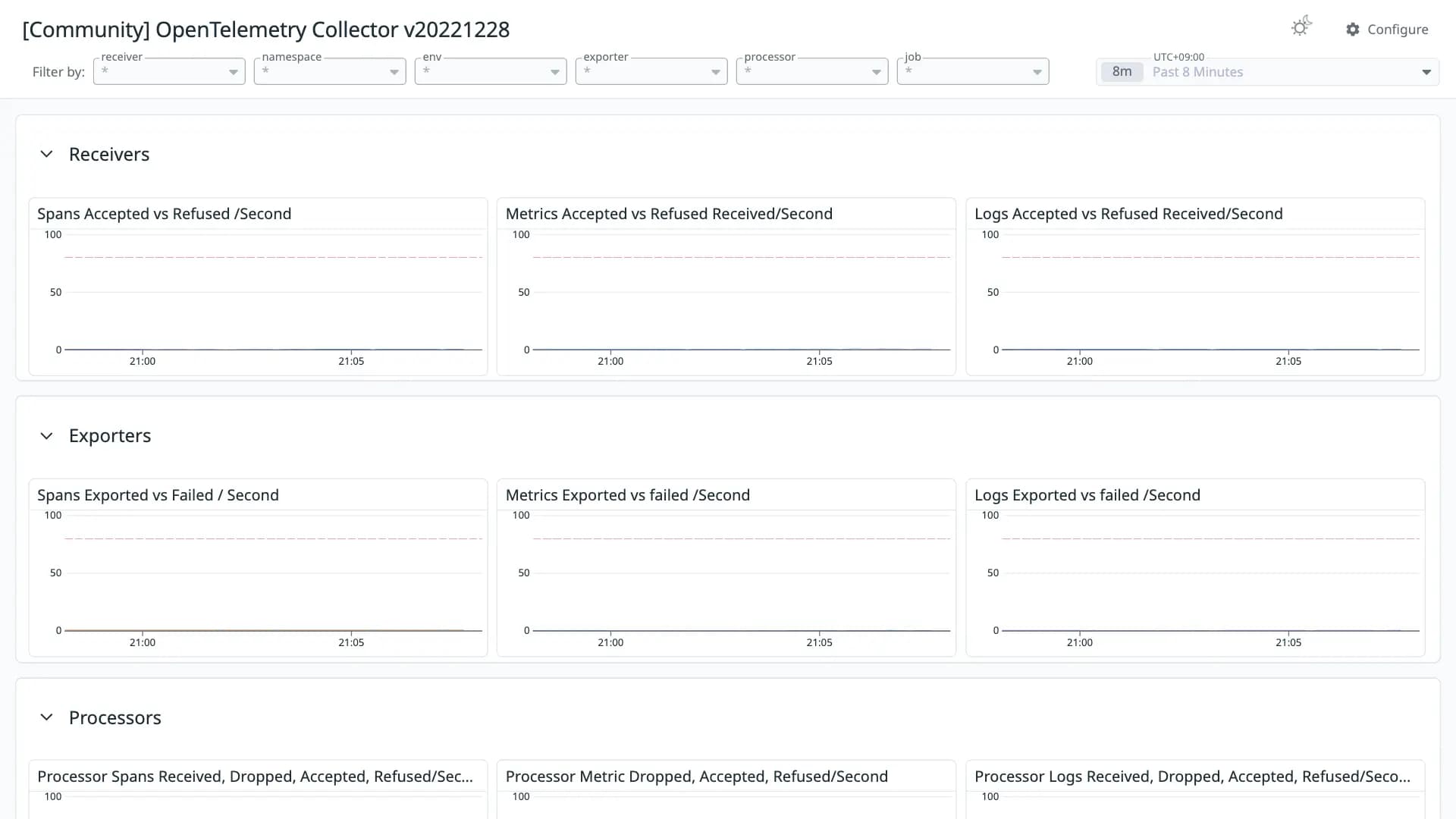Collapse the Receivers section
The height and width of the screenshot is (819, 1456).
[46, 154]
